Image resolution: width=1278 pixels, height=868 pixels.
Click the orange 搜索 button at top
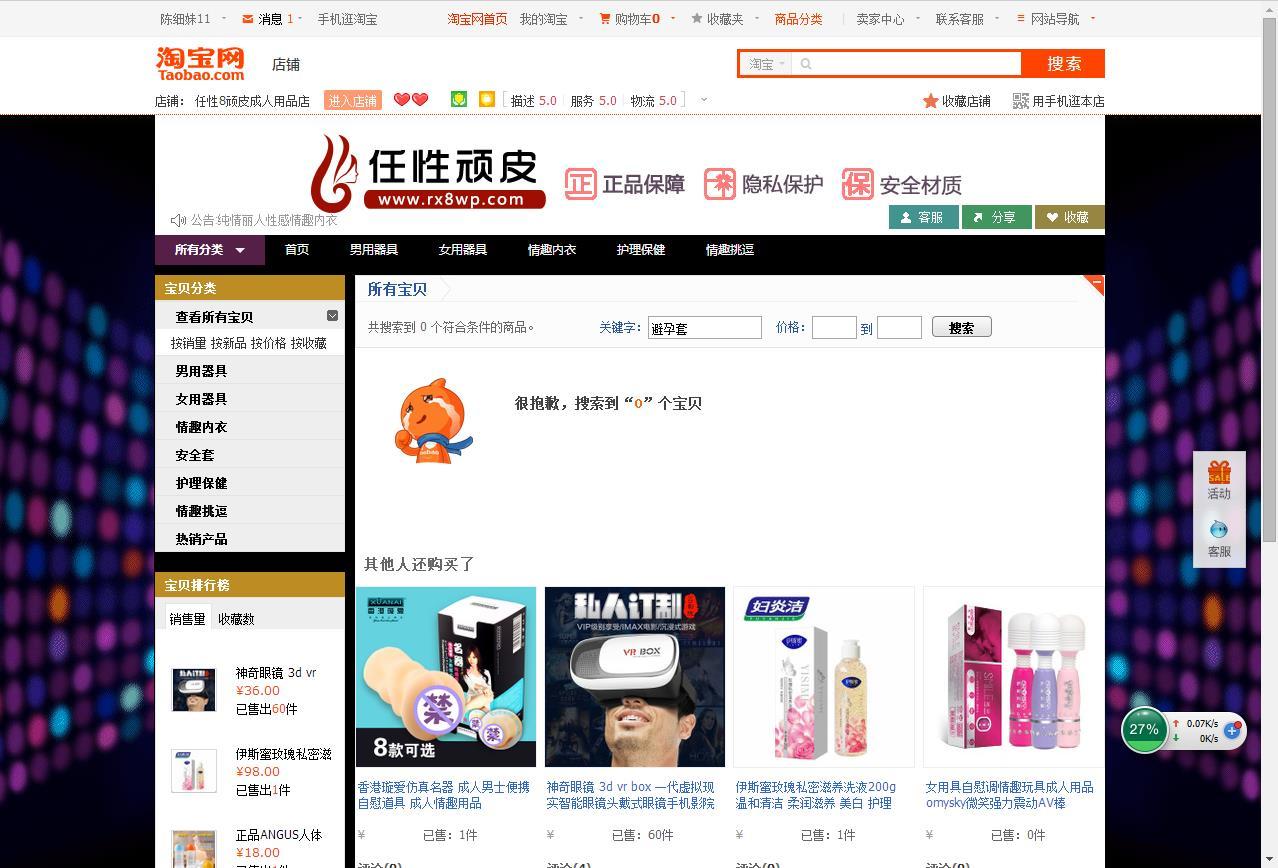1064,64
